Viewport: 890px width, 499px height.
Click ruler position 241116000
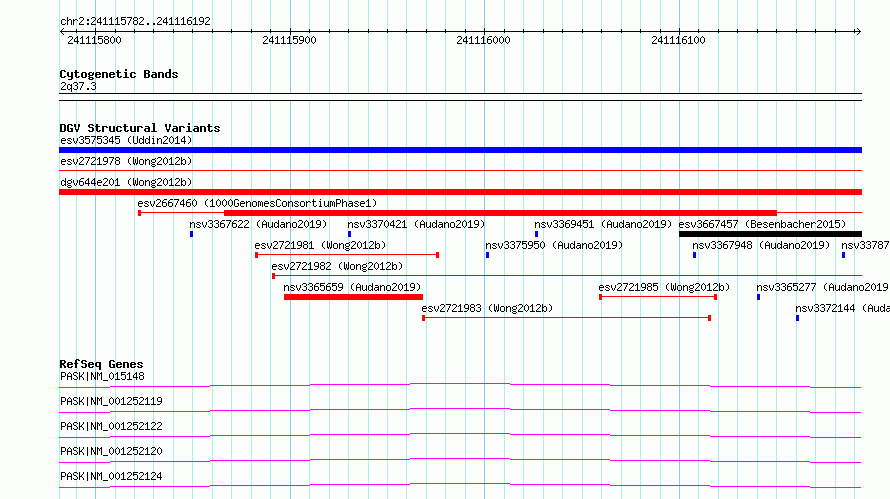[484, 40]
